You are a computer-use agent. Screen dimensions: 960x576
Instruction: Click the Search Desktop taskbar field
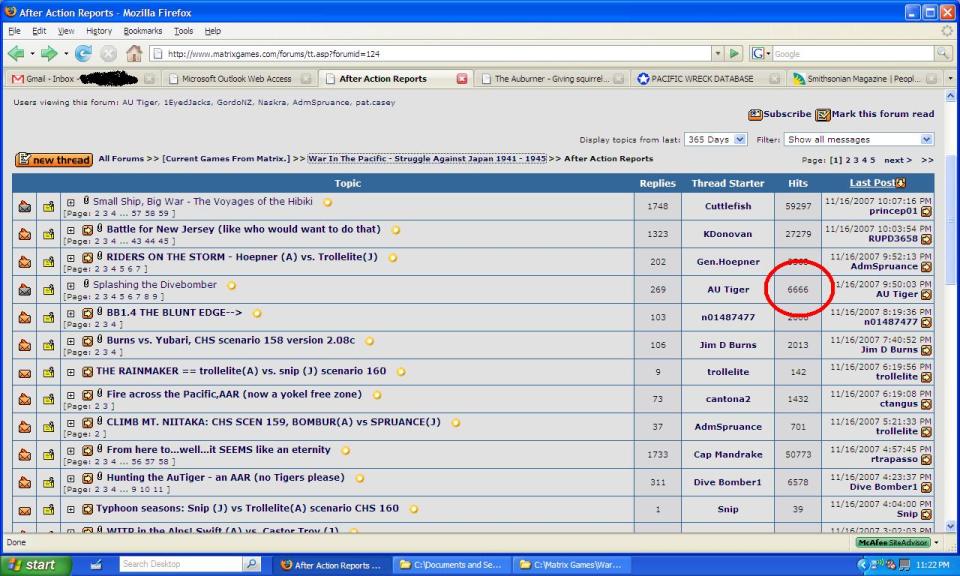tap(181, 564)
